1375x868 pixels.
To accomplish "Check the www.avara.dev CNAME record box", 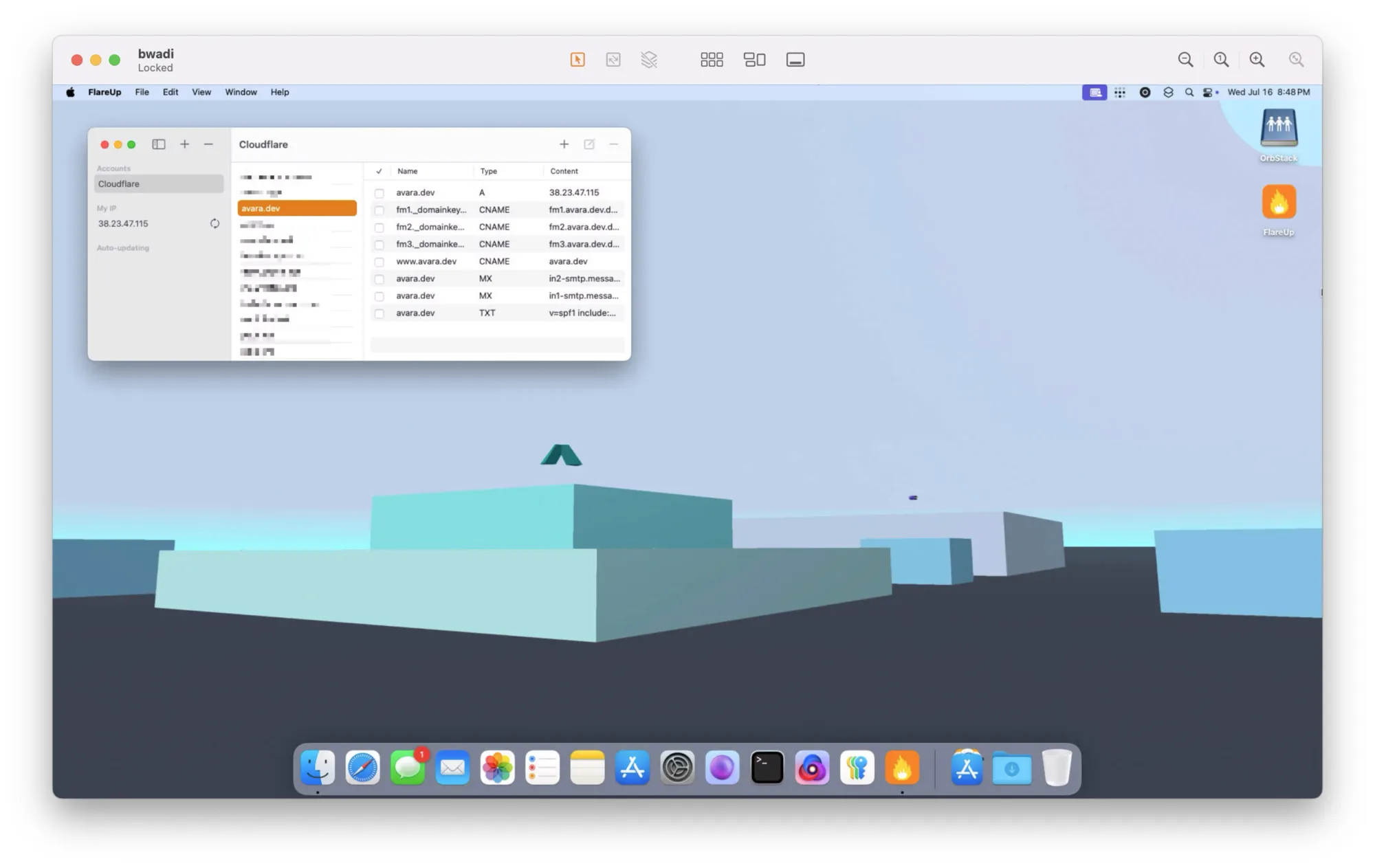I will [379, 262].
